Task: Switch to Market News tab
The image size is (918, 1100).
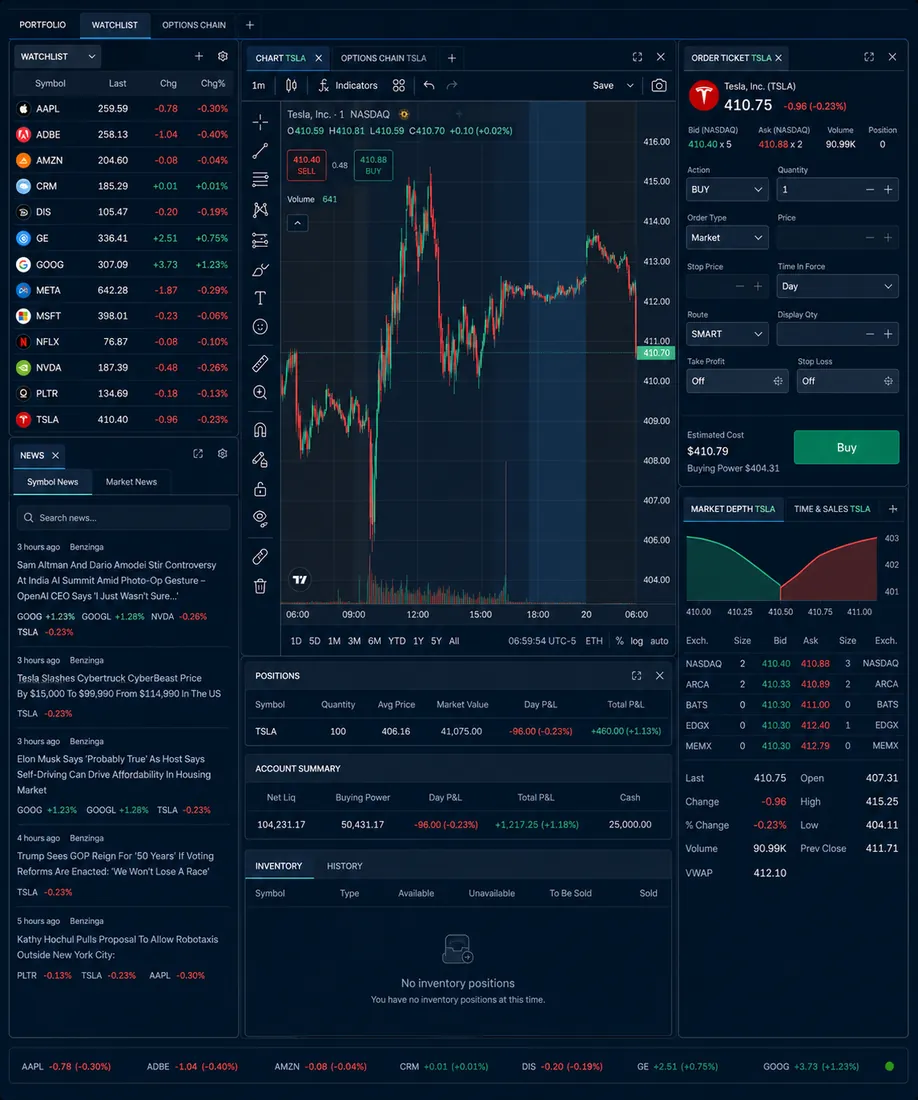Action: click(131, 482)
